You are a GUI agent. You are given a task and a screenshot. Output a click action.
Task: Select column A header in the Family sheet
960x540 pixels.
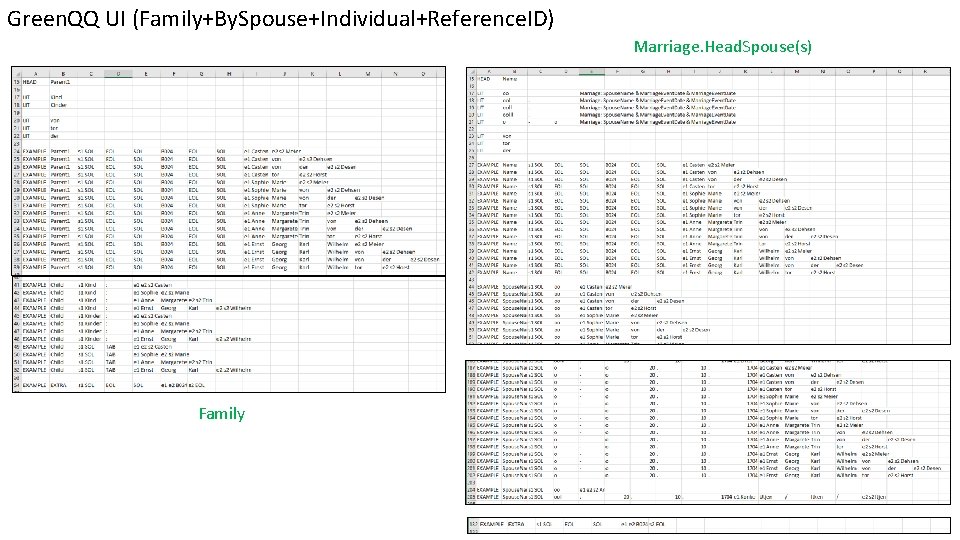pyautogui.click(x=35, y=73)
